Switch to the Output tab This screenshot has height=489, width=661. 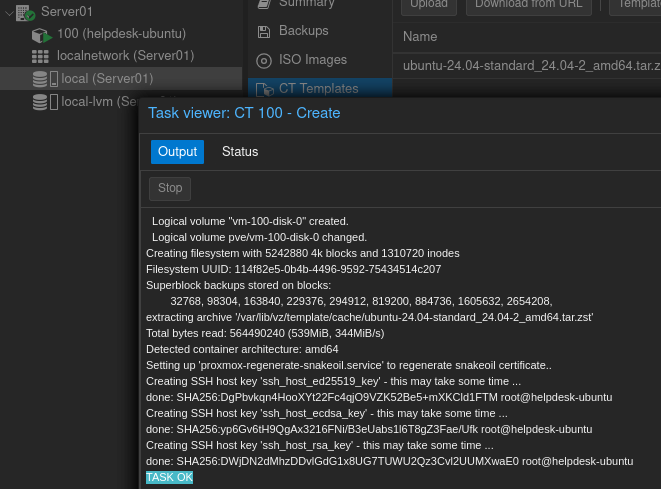click(177, 152)
